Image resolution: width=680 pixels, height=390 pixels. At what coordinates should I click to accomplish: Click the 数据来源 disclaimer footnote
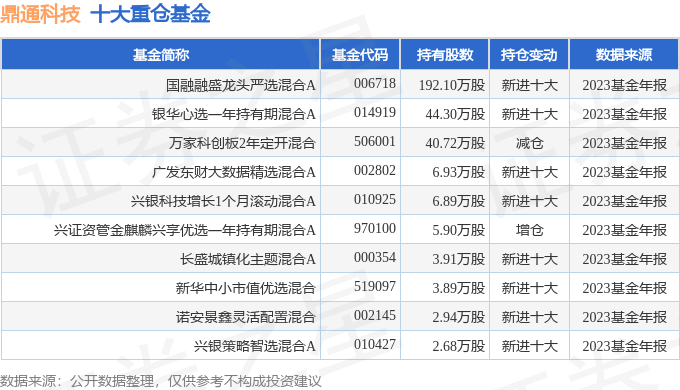tap(160, 381)
